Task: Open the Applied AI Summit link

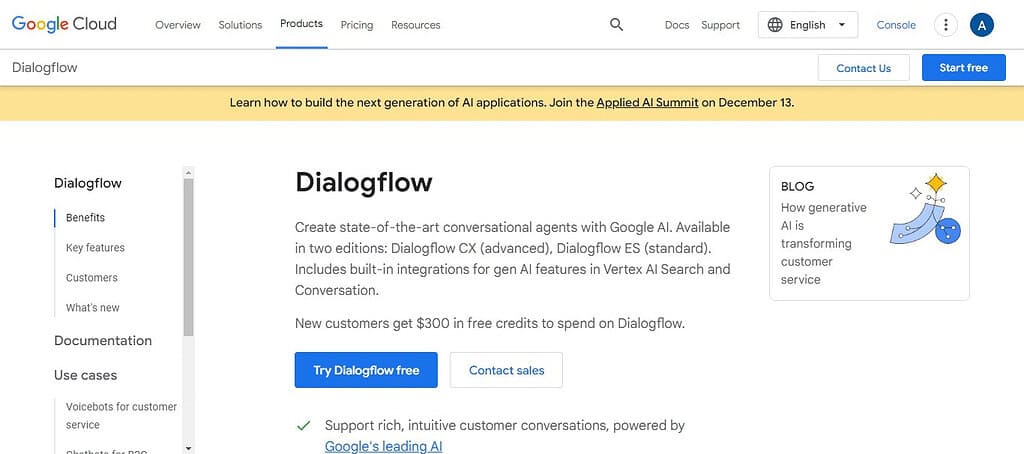Action: [647, 103]
